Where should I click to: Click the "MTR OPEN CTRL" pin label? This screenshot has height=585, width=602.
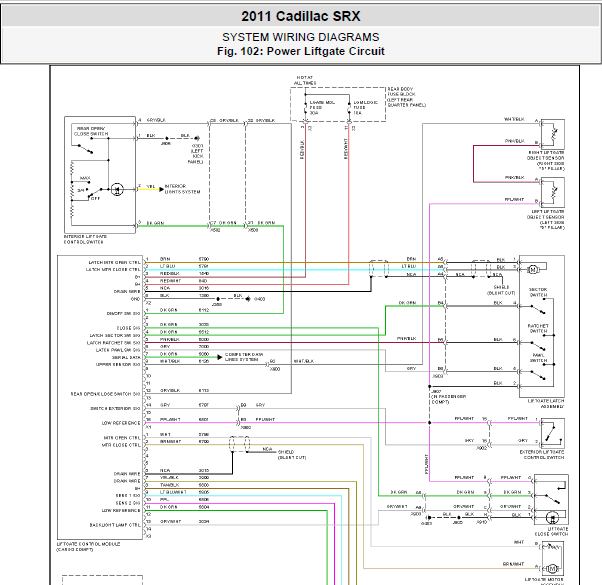pos(122,438)
